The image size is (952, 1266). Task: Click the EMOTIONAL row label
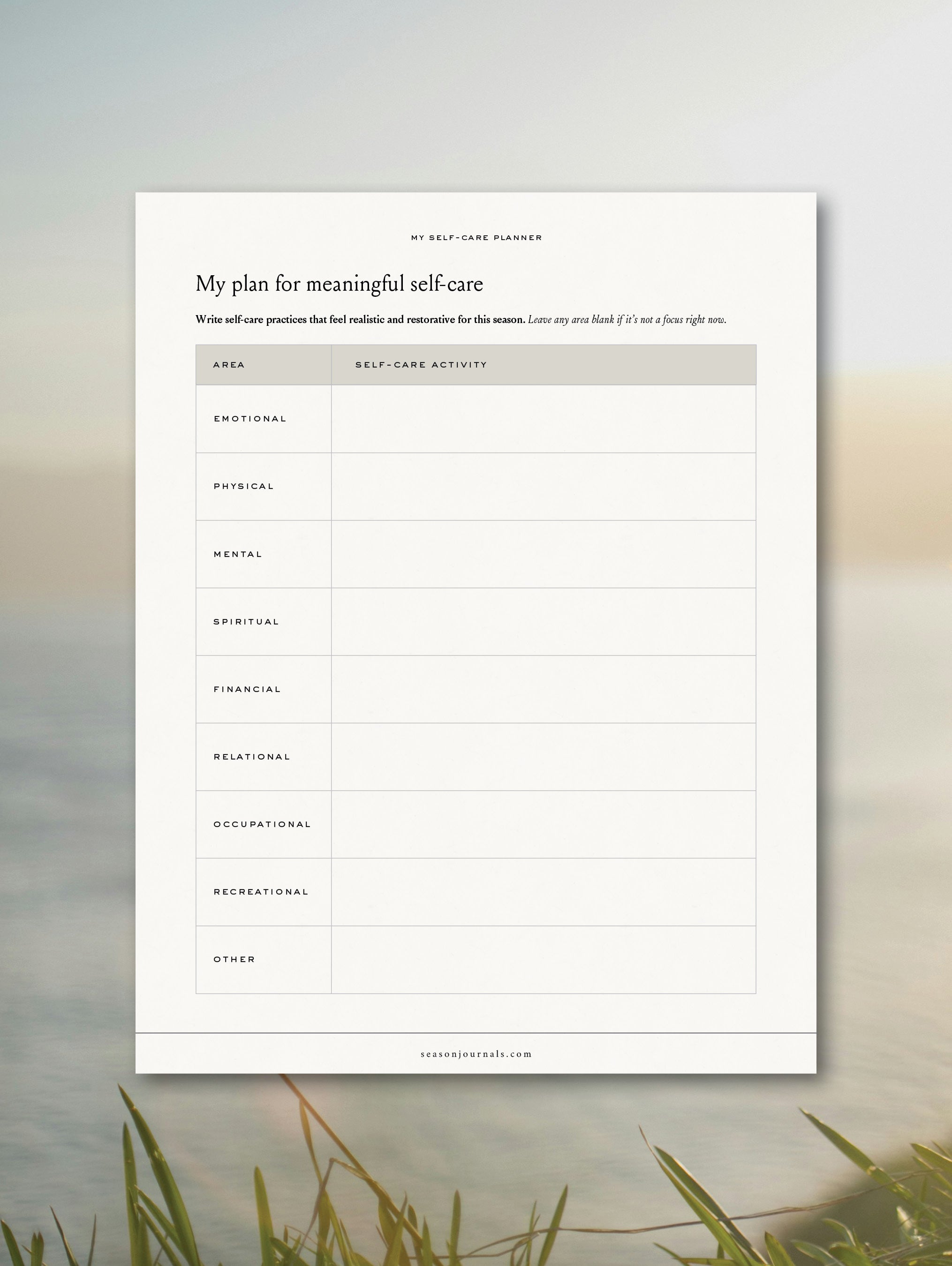[249, 418]
